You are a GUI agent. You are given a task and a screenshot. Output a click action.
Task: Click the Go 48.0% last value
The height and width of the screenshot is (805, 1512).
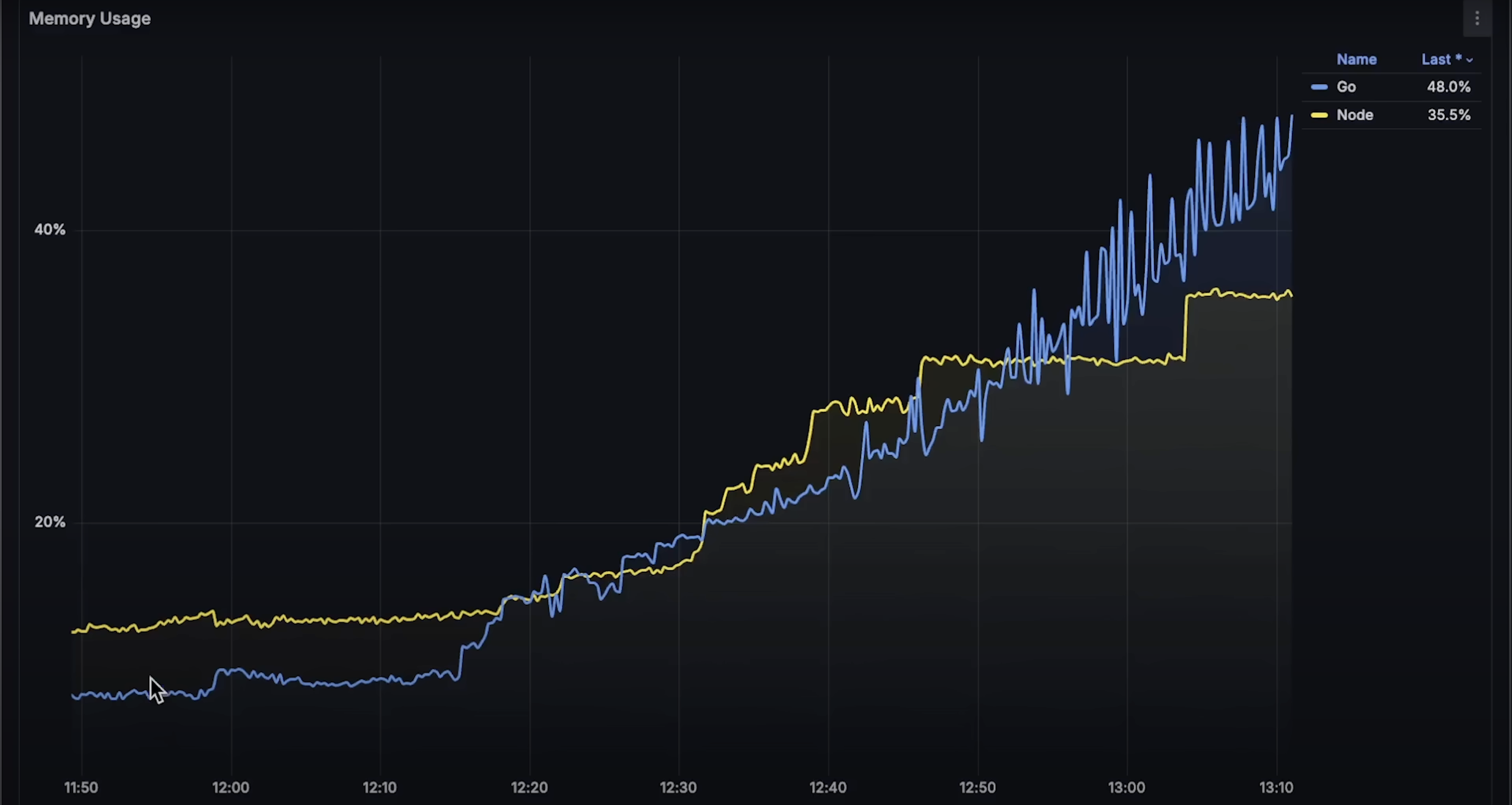point(1448,87)
